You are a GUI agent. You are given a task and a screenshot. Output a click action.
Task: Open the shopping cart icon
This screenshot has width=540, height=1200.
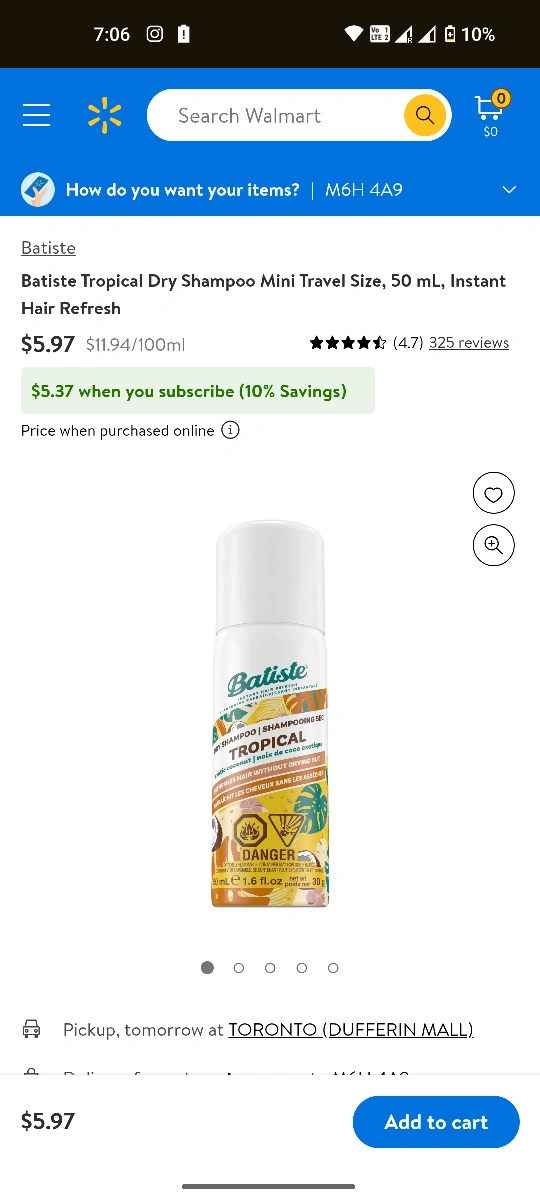(x=490, y=115)
